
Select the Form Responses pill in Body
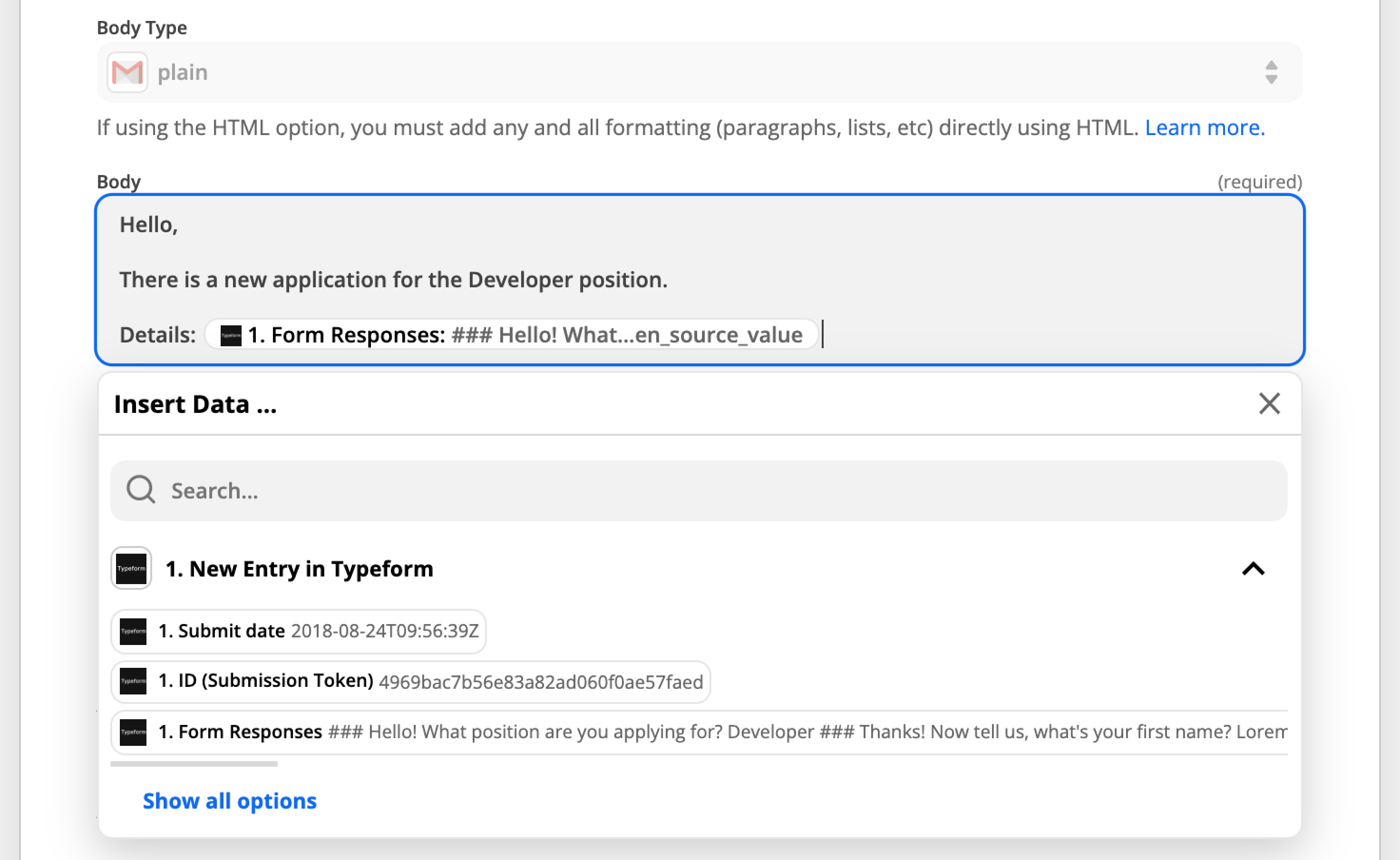click(511, 334)
